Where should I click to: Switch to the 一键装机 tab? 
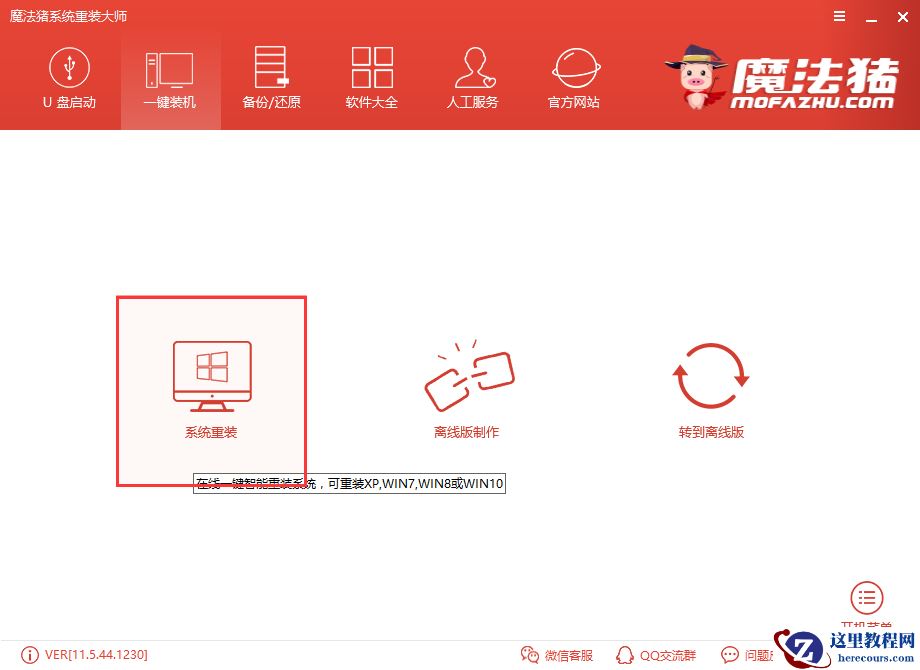click(169, 78)
